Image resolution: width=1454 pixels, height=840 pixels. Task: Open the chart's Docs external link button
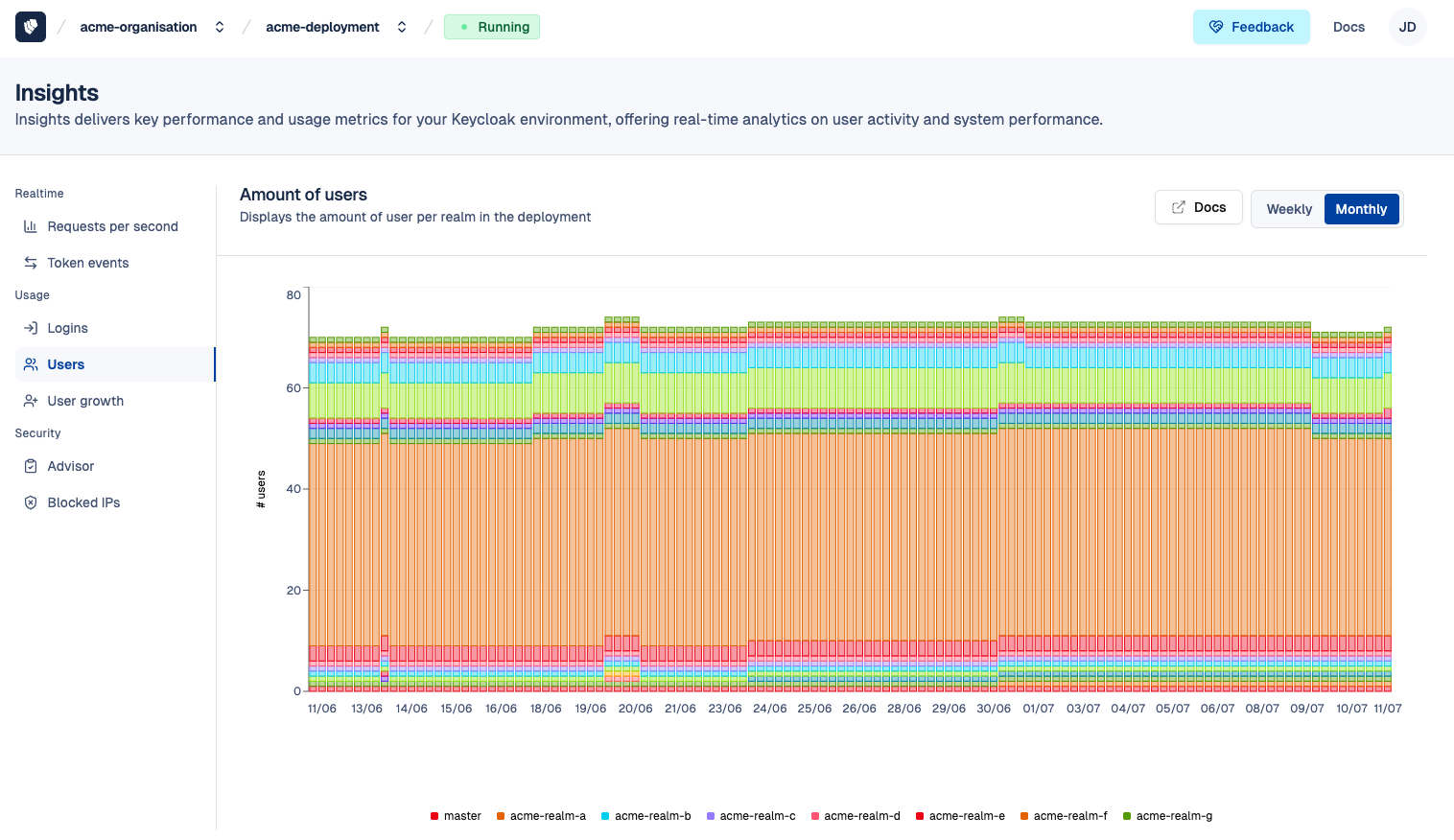point(1198,207)
